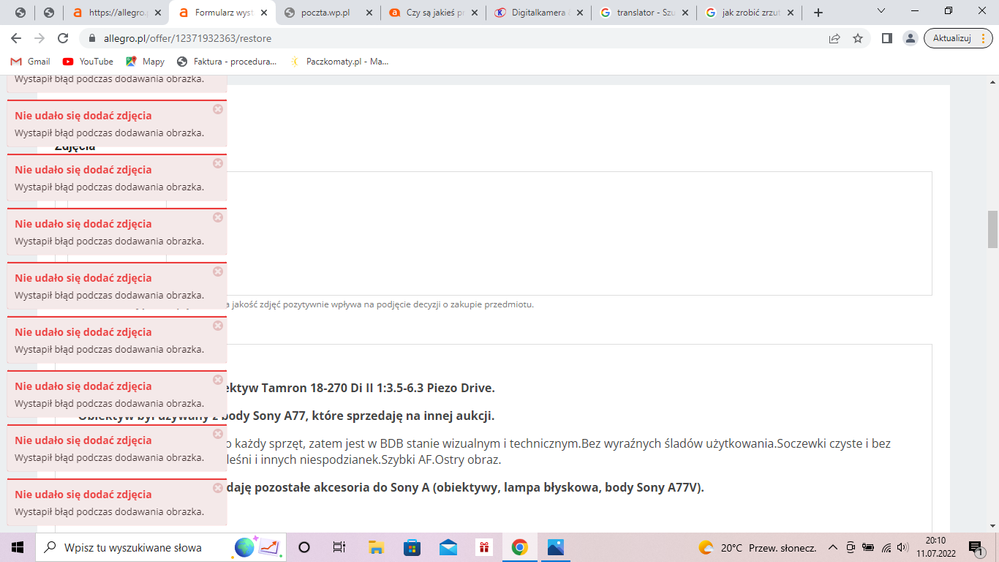Open the browser side panel
Screen dimensions: 999x562
click(x=886, y=38)
